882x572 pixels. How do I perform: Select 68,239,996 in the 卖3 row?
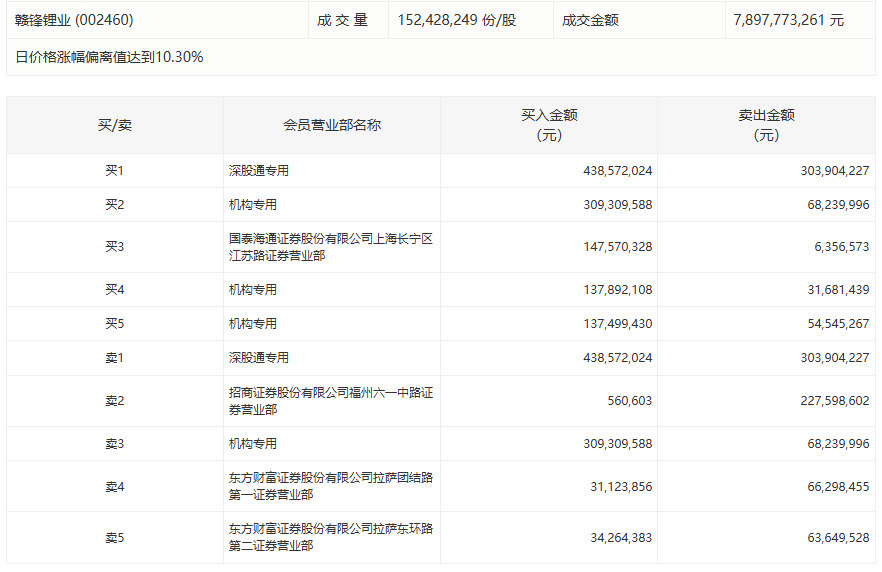click(838, 444)
